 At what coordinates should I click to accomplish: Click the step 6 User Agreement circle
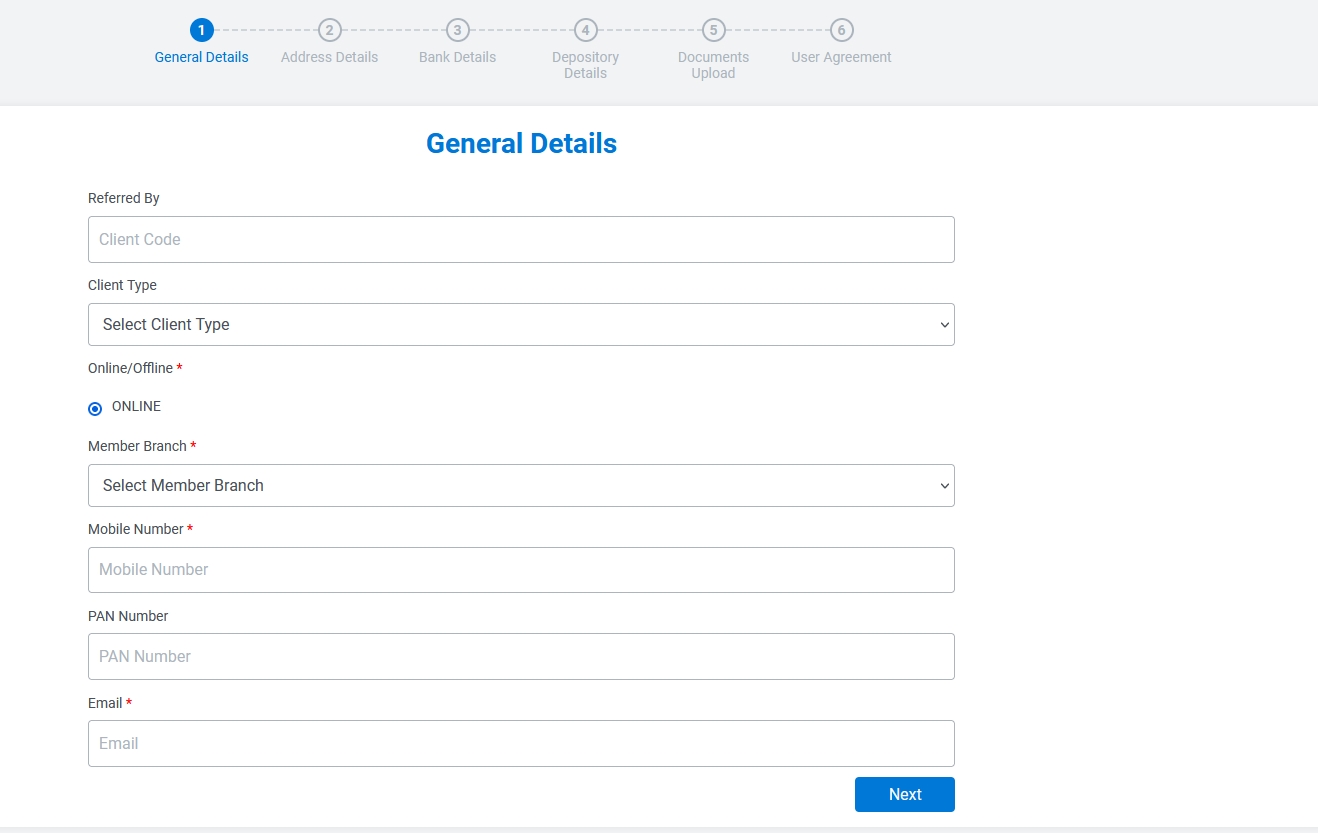[x=841, y=30]
